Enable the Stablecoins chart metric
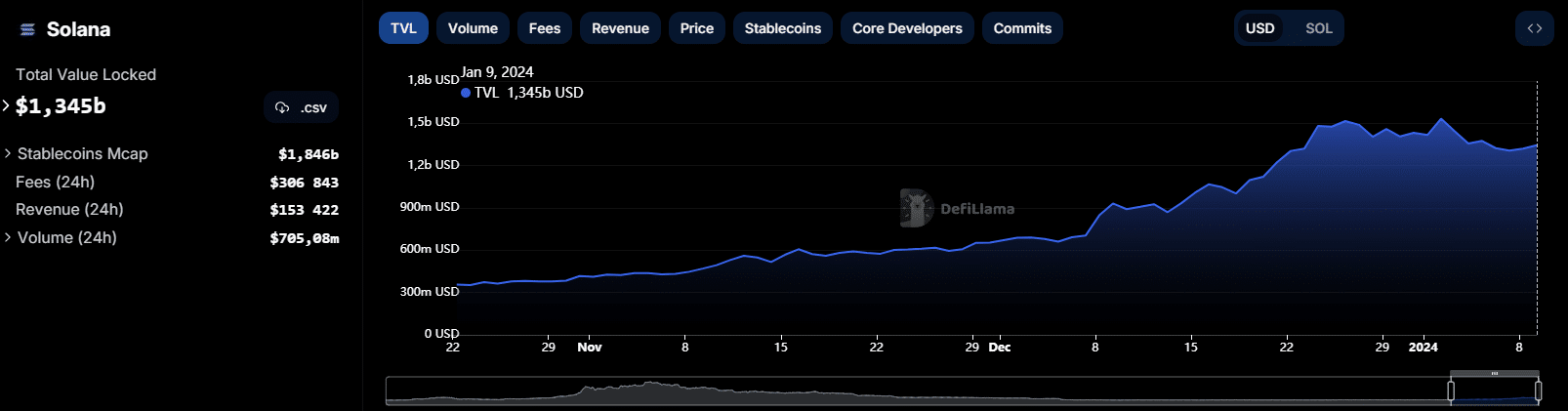Image resolution: width=1568 pixels, height=411 pixels. (x=782, y=28)
